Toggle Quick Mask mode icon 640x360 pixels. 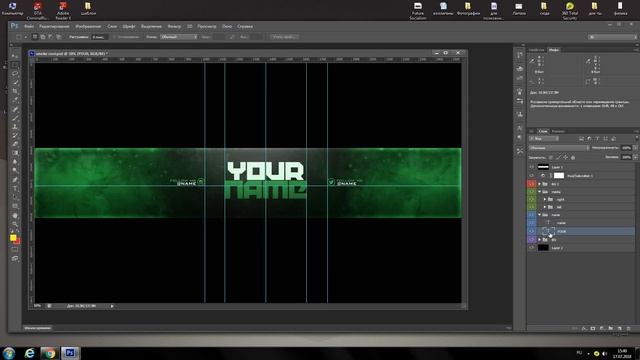[x=15, y=249]
